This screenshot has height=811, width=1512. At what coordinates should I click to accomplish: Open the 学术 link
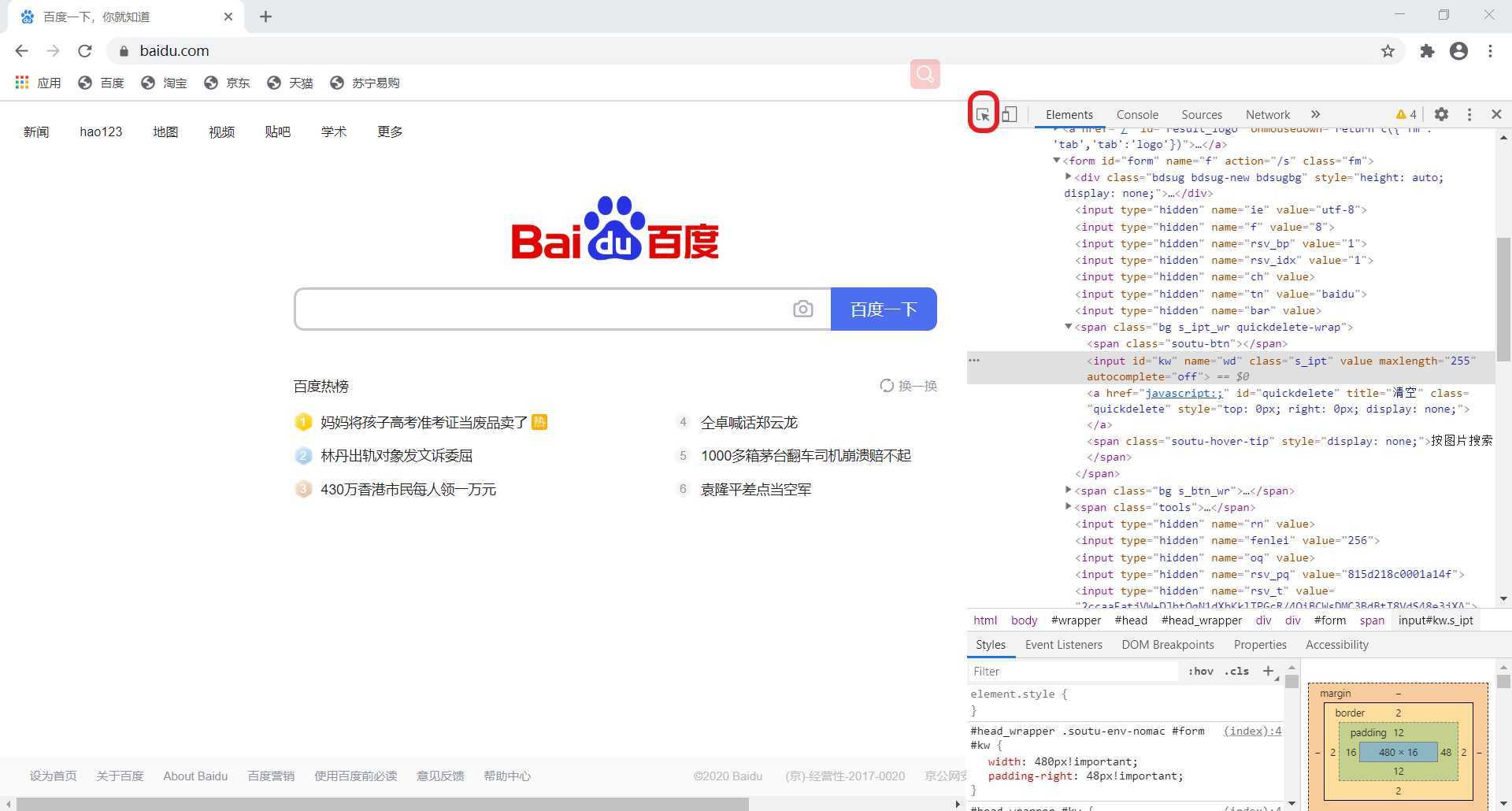click(x=334, y=132)
